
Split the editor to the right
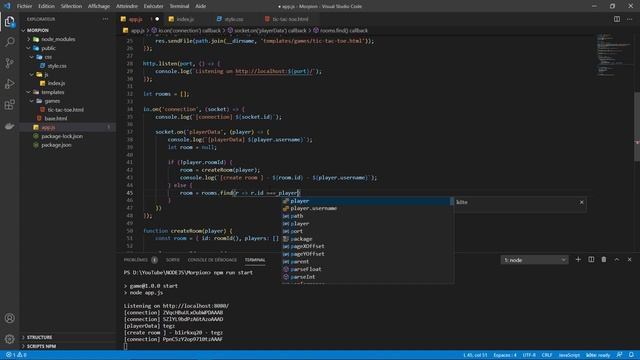(617, 19)
